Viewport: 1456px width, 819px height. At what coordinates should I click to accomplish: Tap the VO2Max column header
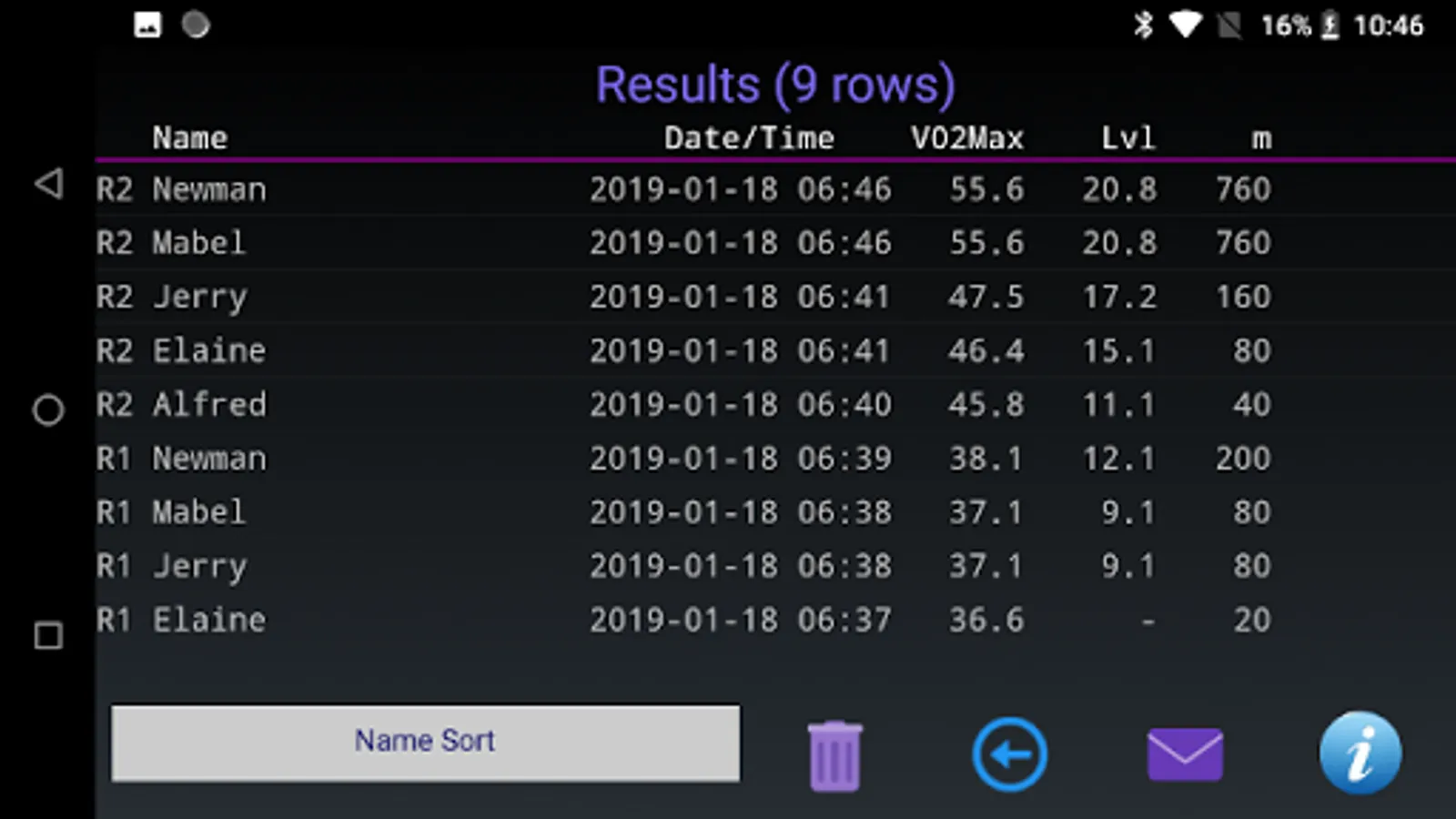coord(966,138)
